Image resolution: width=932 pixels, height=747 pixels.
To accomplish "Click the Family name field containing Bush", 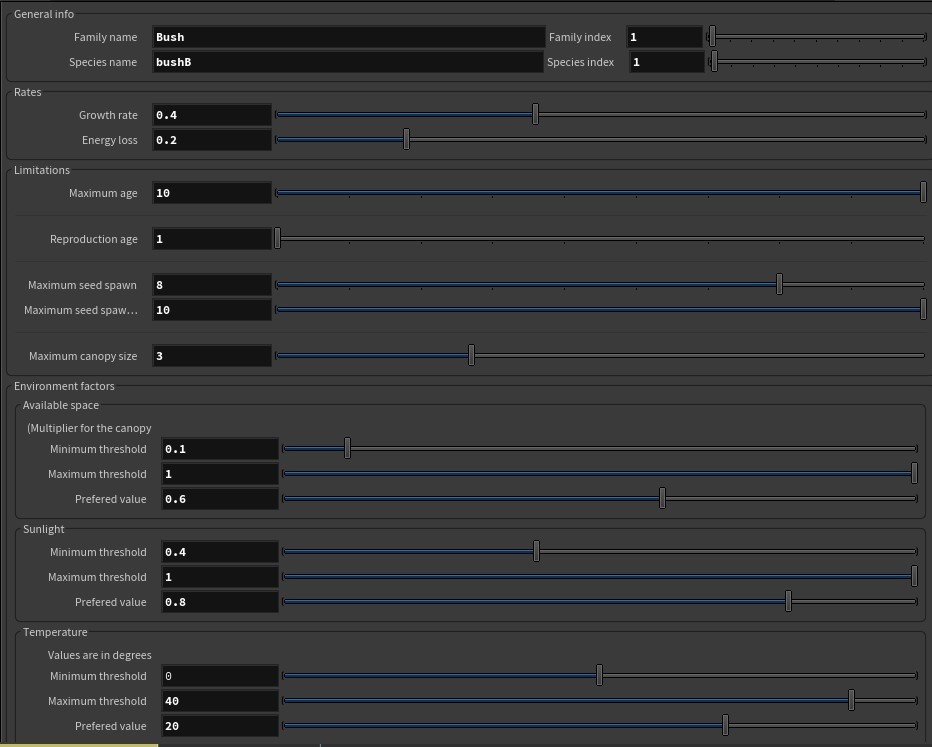I will pyautogui.click(x=348, y=37).
